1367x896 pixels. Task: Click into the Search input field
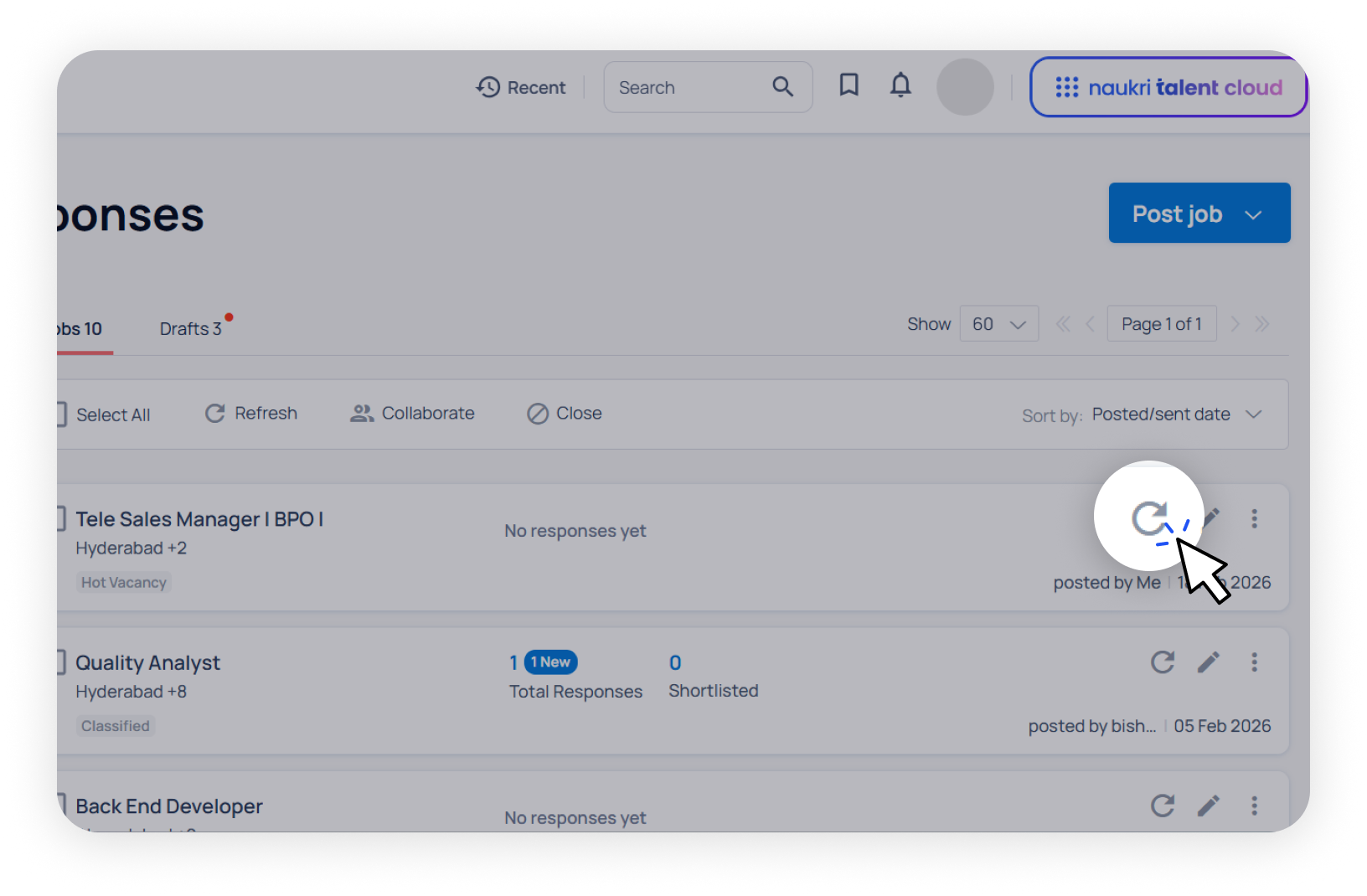pyautogui.click(x=687, y=87)
